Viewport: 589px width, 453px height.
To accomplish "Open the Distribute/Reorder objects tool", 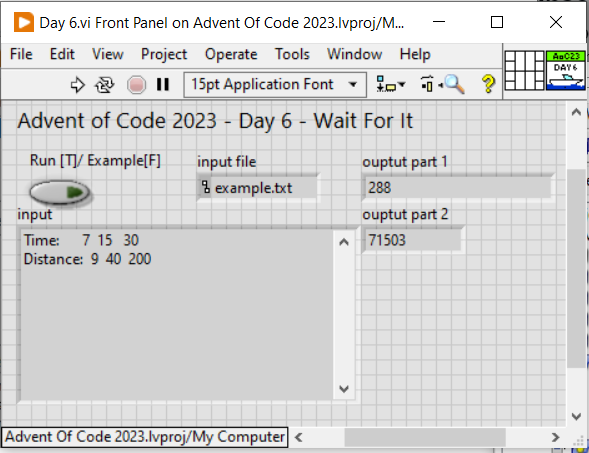I will tap(427, 85).
